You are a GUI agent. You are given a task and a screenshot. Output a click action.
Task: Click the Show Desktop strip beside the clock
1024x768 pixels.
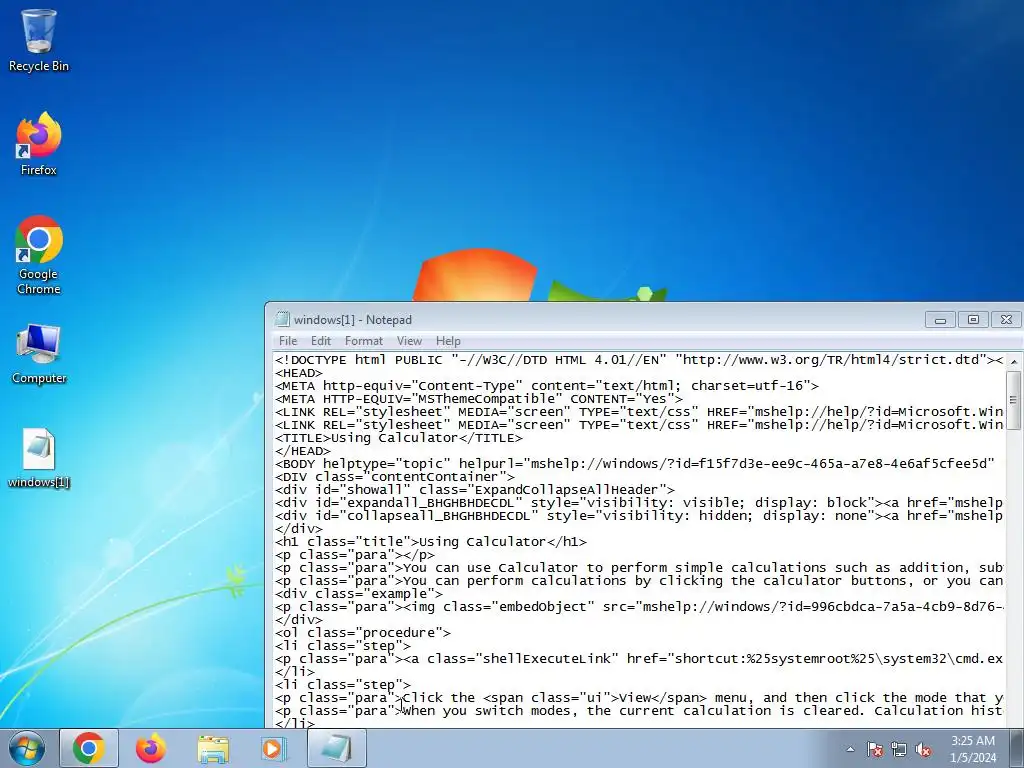(1018, 748)
